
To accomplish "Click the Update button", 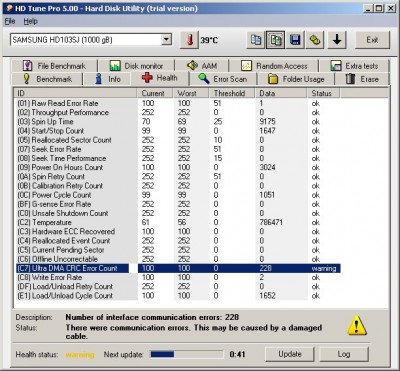I will coord(290,354).
